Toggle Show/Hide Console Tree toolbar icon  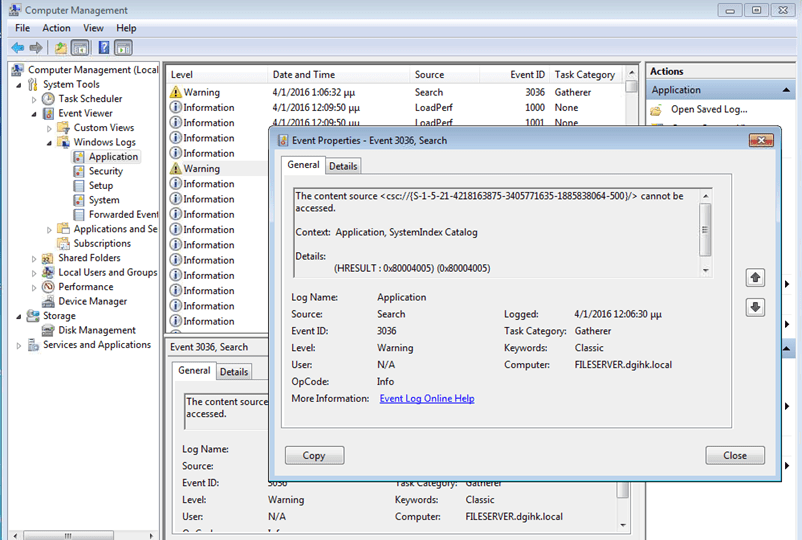tap(80, 48)
